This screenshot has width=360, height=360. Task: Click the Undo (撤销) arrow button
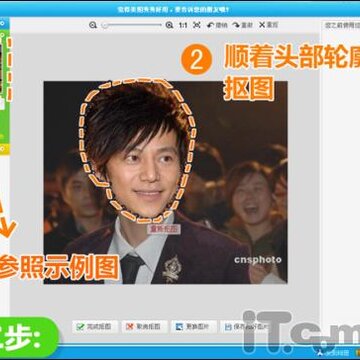coord(217,25)
